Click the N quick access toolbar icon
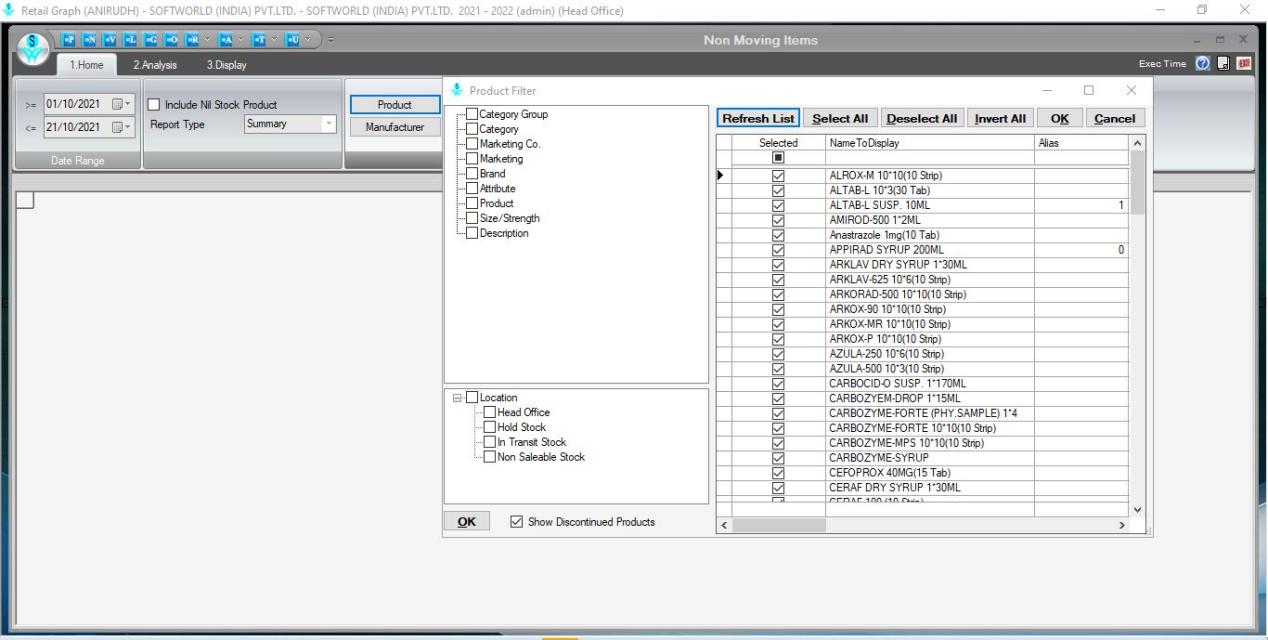Image resolution: width=1268 pixels, height=640 pixels. 89,40
